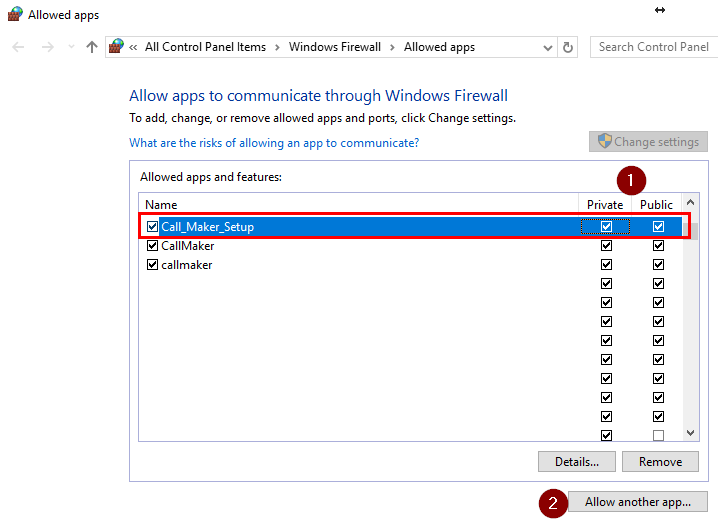Refresh the Allowed apps page

coord(568,47)
